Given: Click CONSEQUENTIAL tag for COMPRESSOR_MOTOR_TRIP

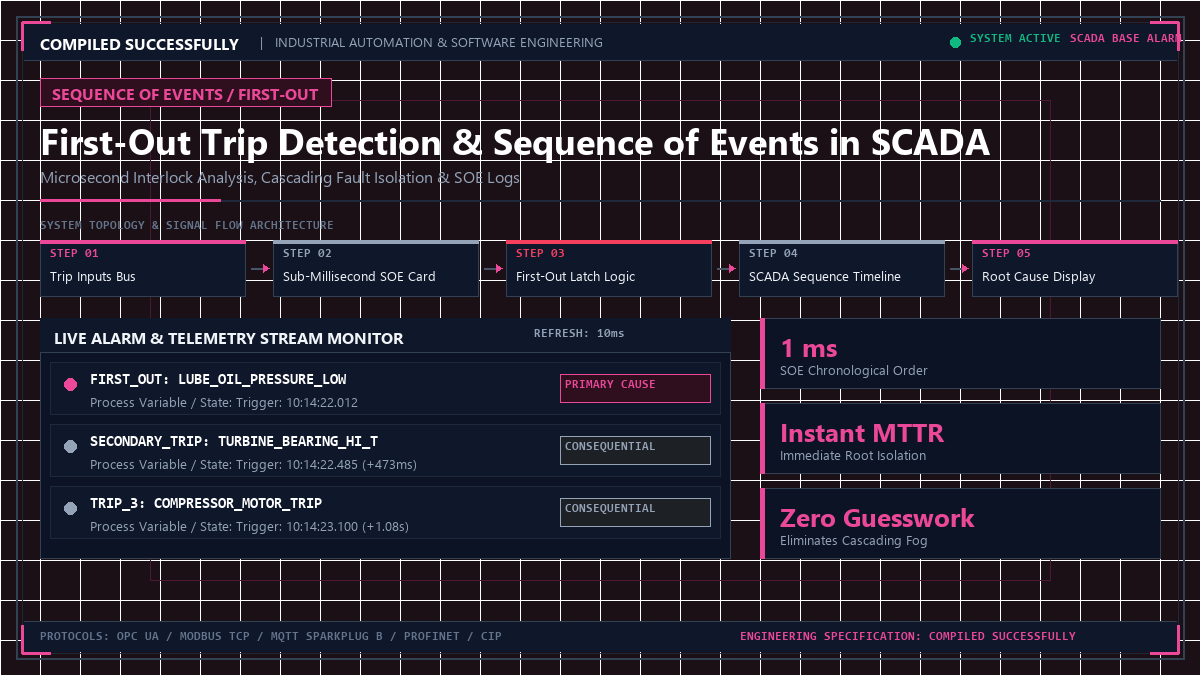Looking at the screenshot, I should click(635, 512).
